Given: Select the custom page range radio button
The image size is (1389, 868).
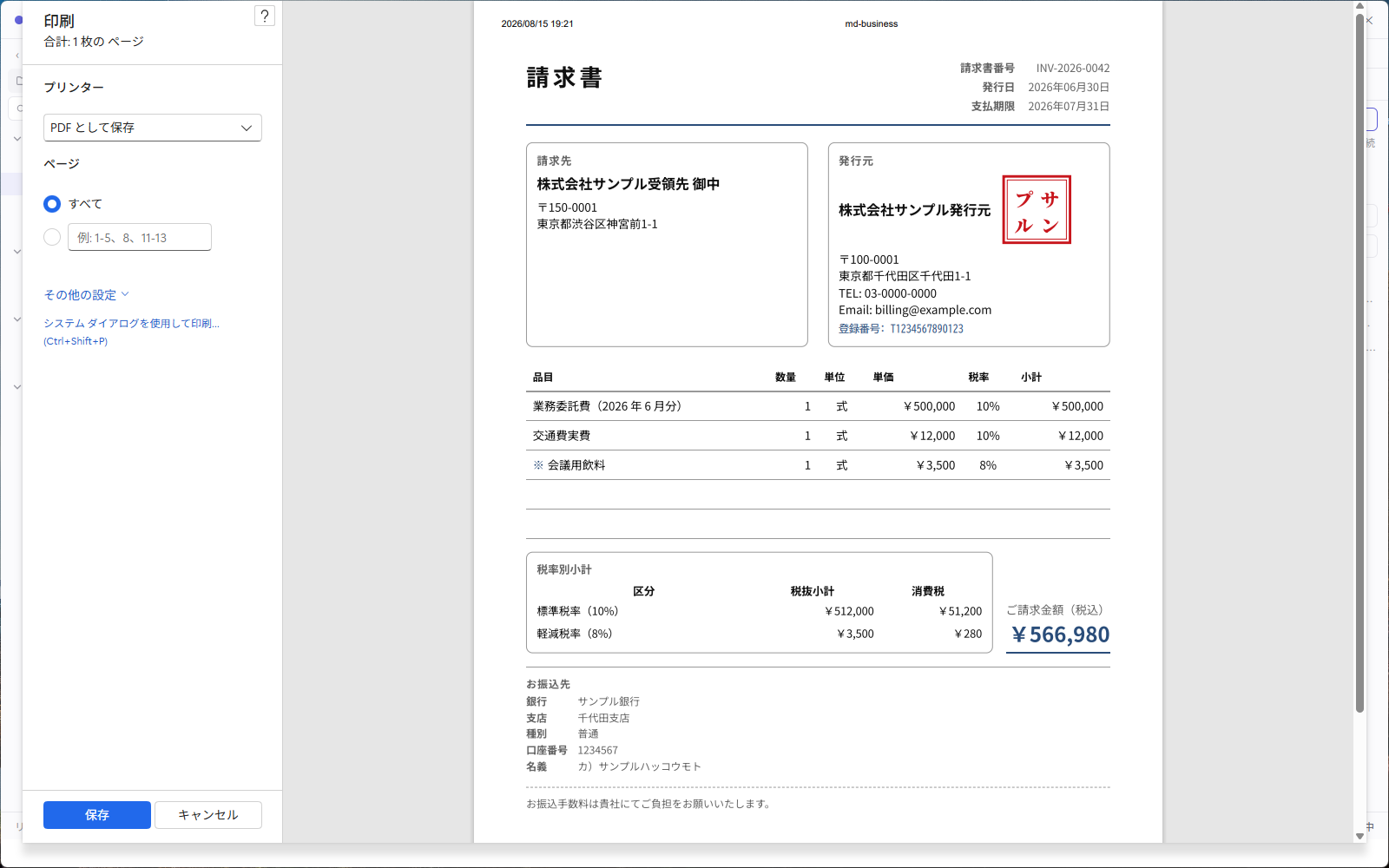Looking at the screenshot, I should coord(52,237).
